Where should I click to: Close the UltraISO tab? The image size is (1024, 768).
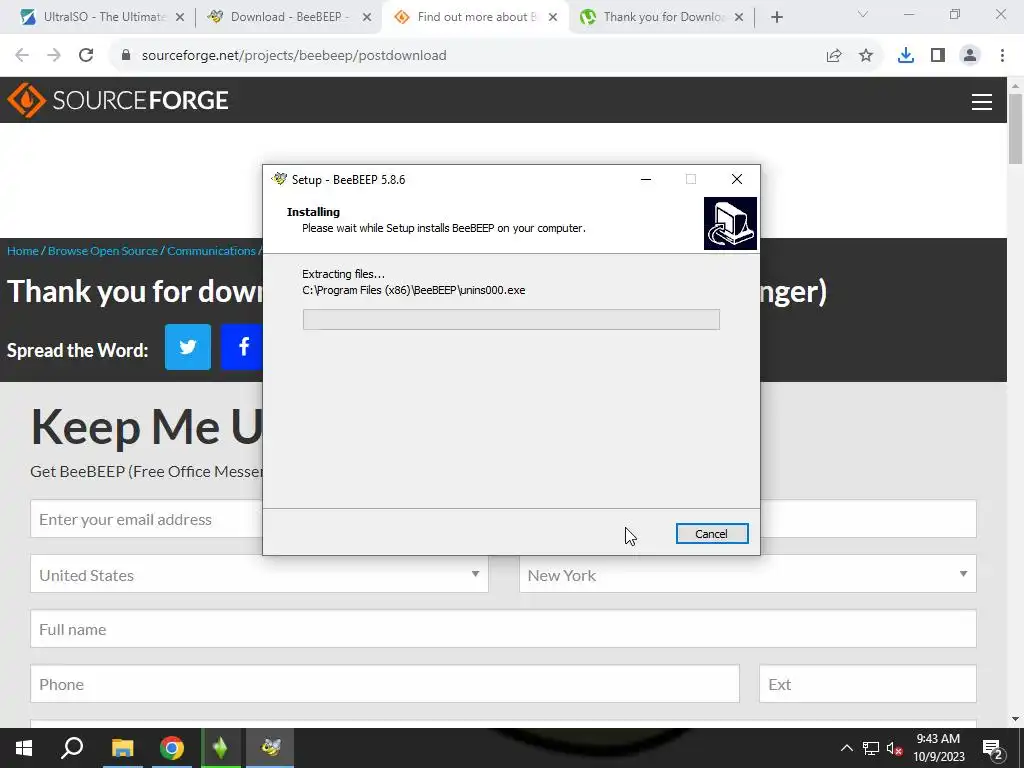point(180,18)
